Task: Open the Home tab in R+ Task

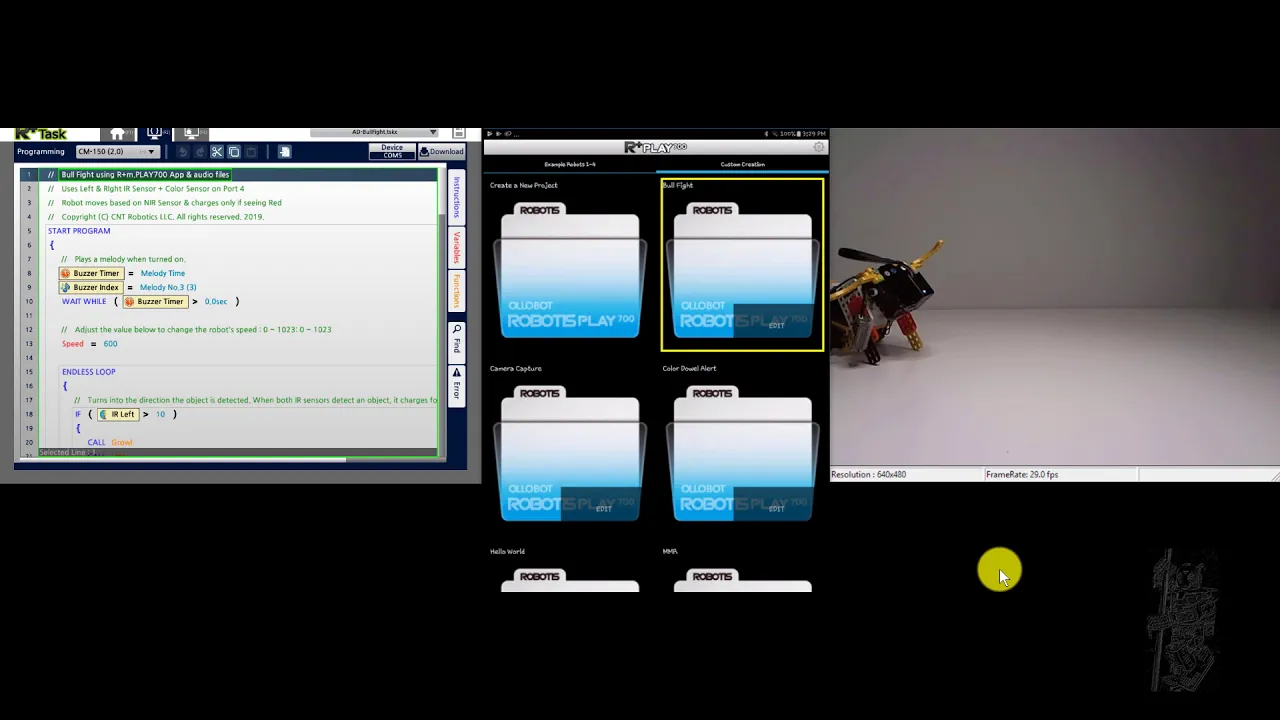Action: point(117,133)
